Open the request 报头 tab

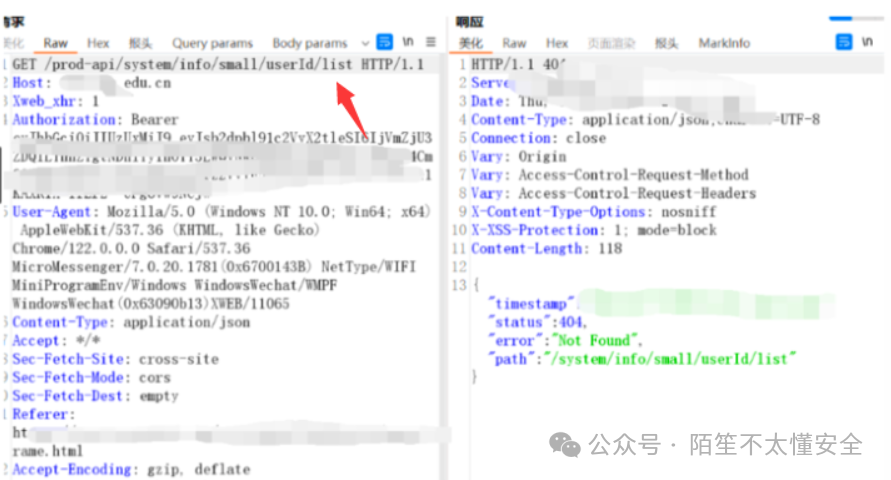point(140,43)
